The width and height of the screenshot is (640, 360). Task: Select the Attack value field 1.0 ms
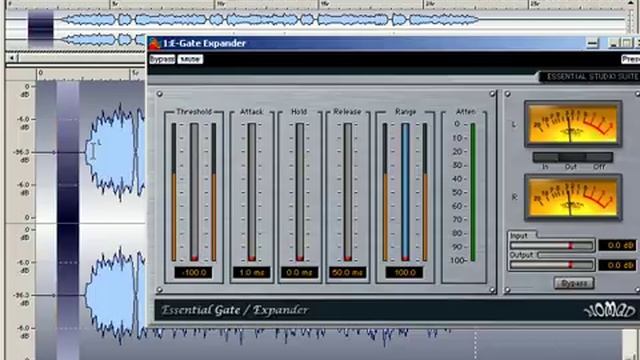click(x=251, y=272)
